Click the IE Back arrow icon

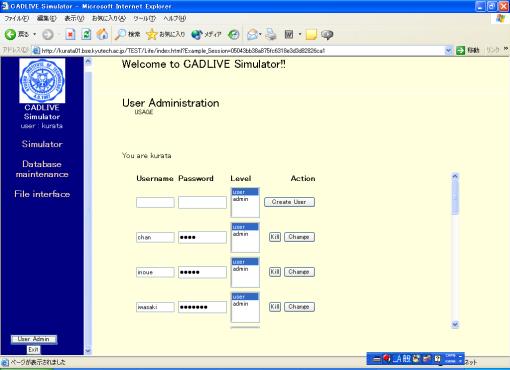point(10,34)
